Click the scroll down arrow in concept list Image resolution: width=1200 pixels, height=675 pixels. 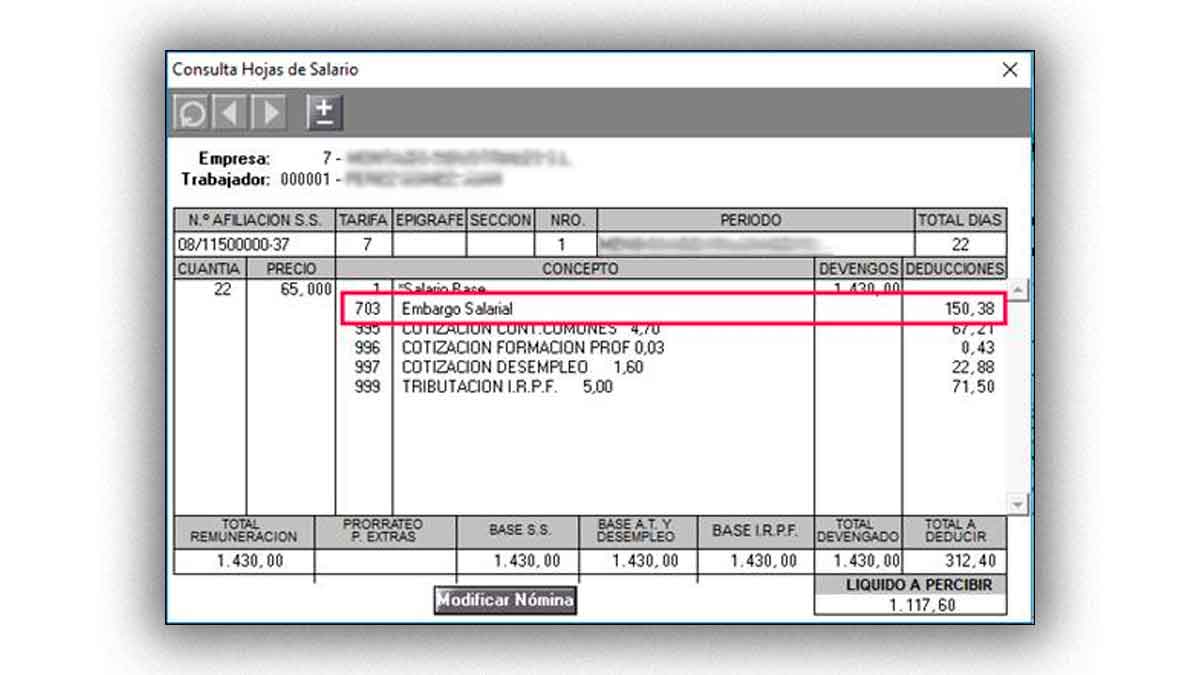click(1017, 505)
